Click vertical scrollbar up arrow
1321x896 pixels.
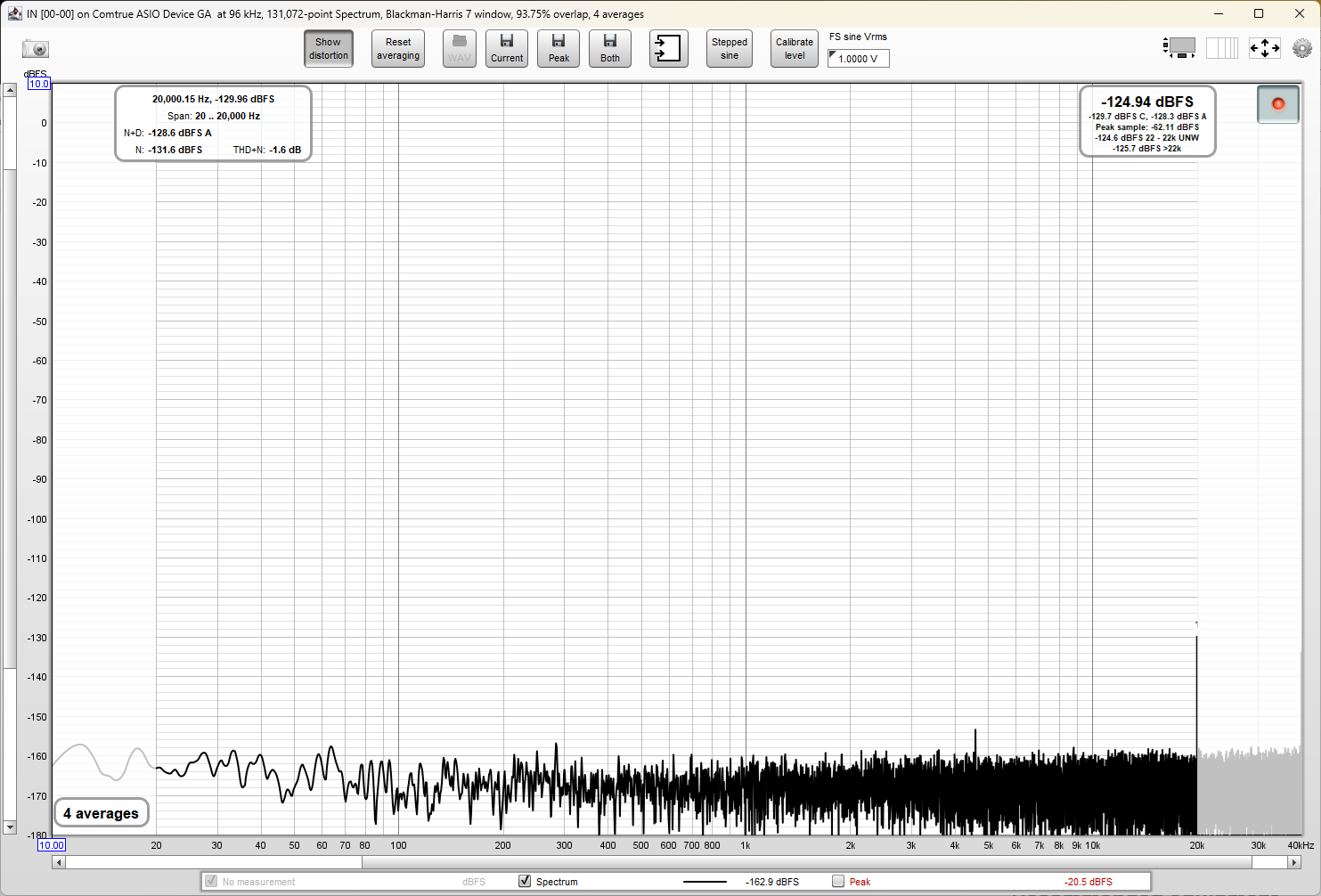pos(10,90)
